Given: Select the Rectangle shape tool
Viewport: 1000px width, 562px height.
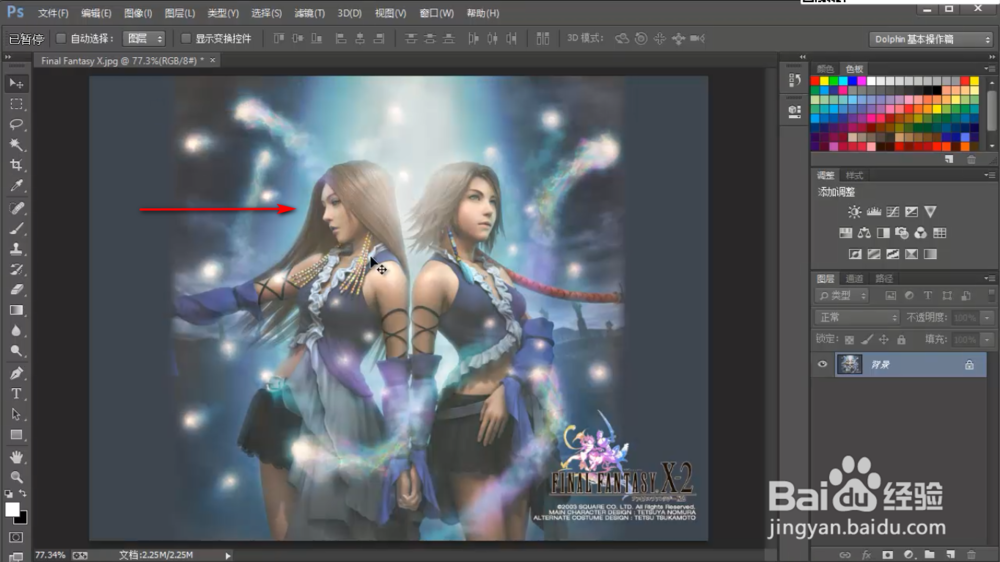Looking at the screenshot, I should click(17, 434).
